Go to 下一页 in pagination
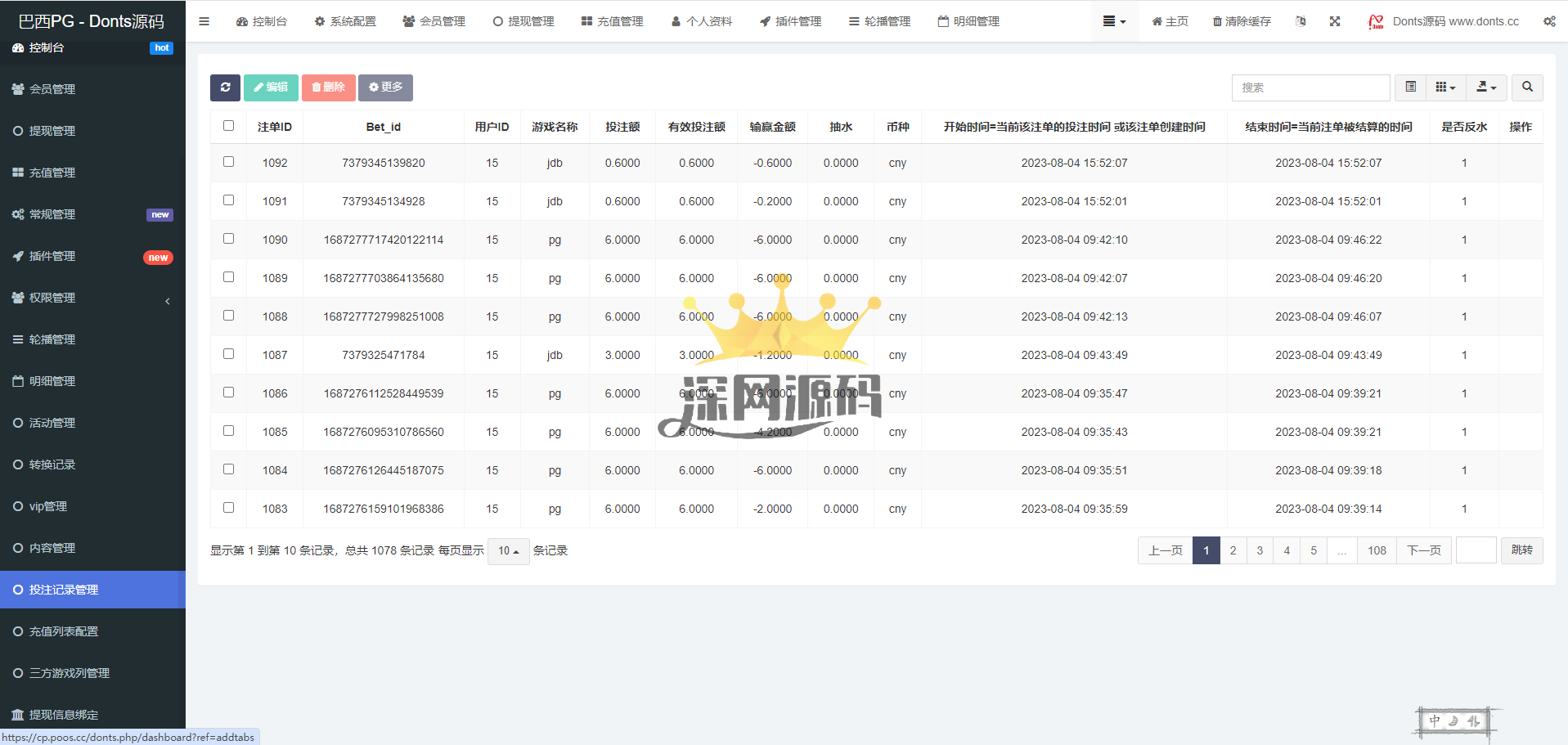The height and width of the screenshot is (745, 1568). [x=1424, y=550]
